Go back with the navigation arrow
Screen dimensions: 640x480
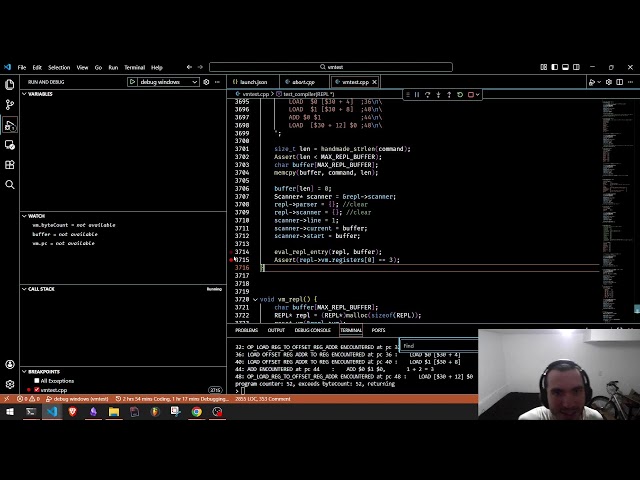189,67
